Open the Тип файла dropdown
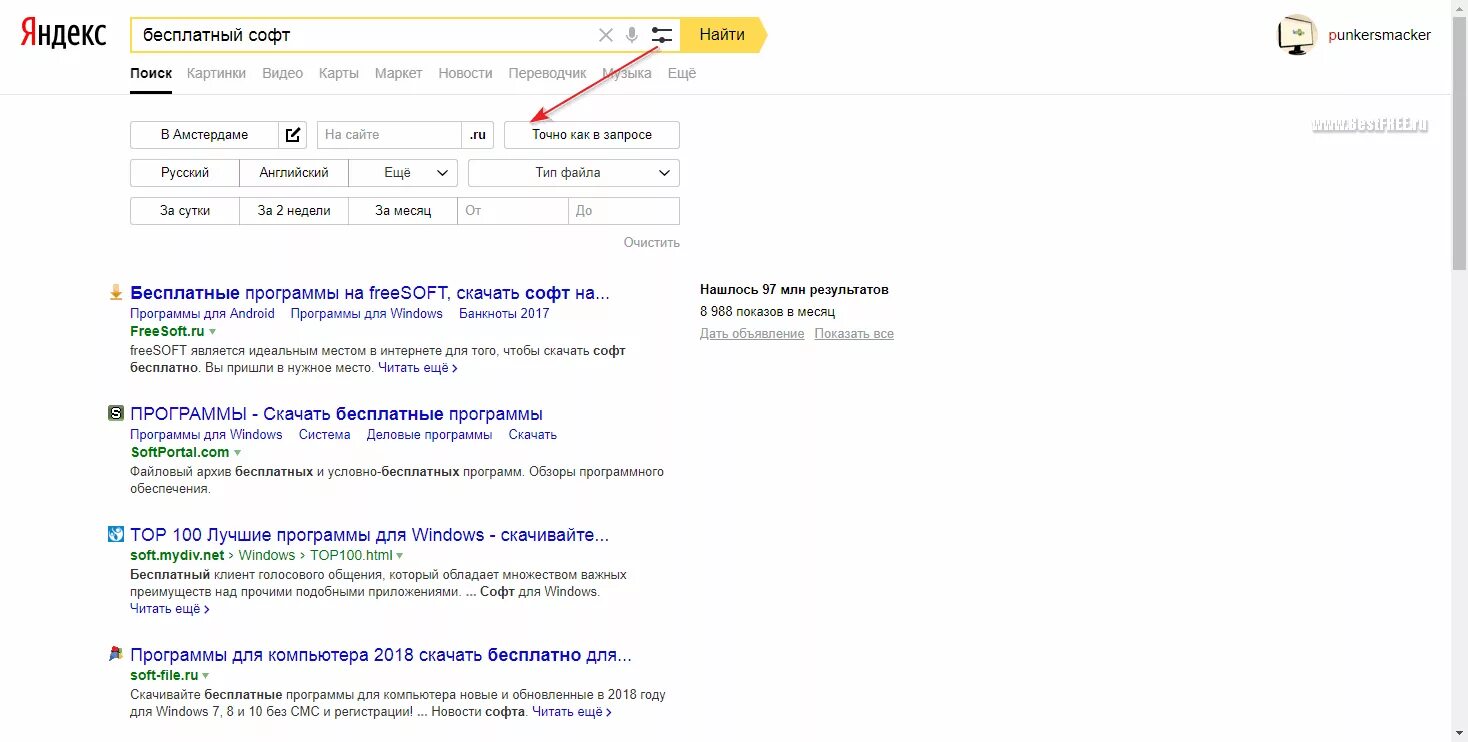Image resolution: width=1468 pixels, height=742 pixels. (574, 173)
